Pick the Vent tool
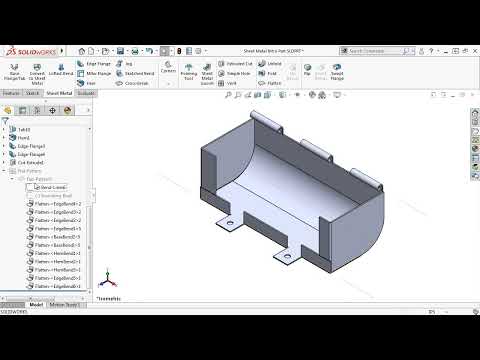Viewport: 480px width, 360px height. click(x=227, y=83)
